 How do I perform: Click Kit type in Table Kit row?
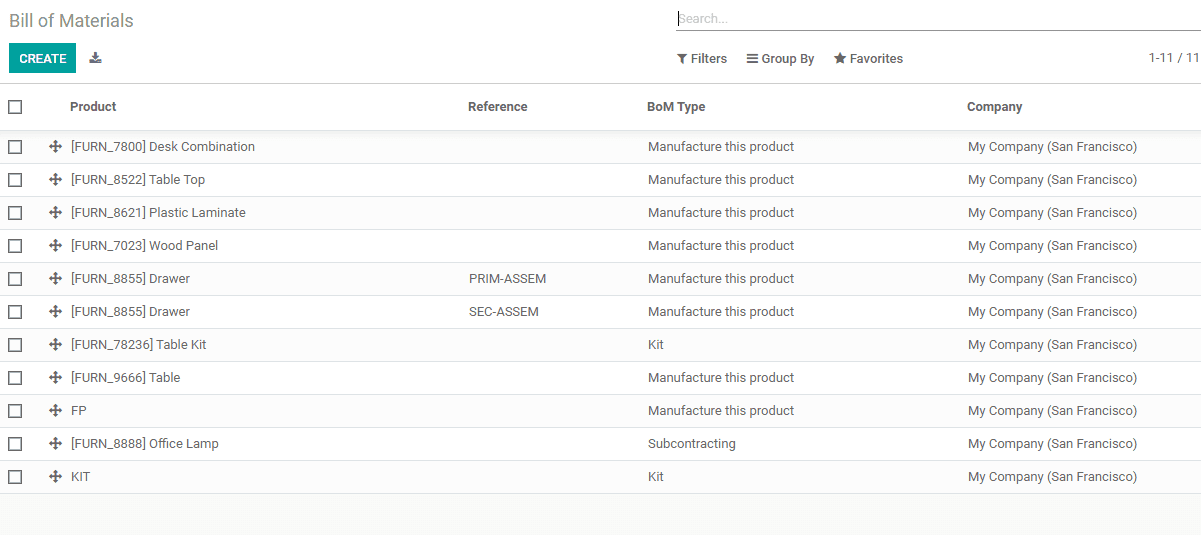[x=656, y=345]
